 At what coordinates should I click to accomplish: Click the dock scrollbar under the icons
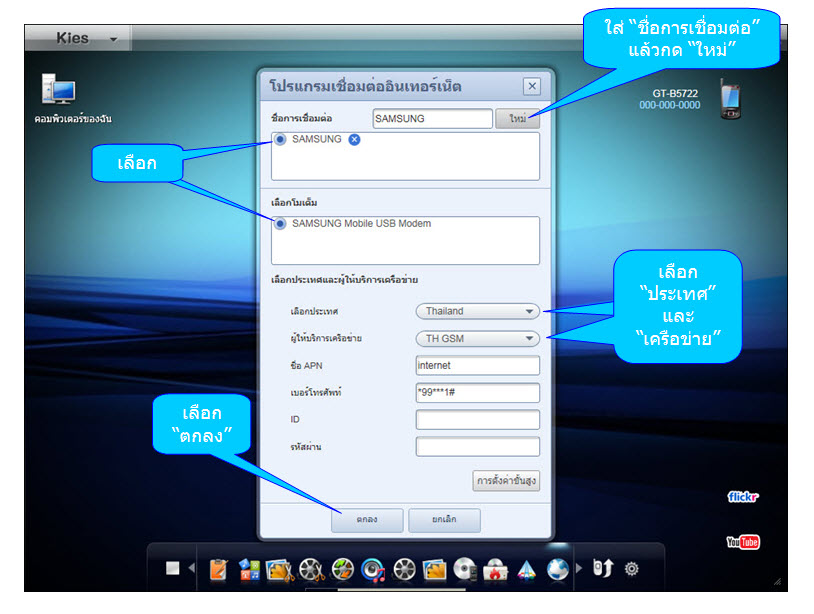coord(401,590)
